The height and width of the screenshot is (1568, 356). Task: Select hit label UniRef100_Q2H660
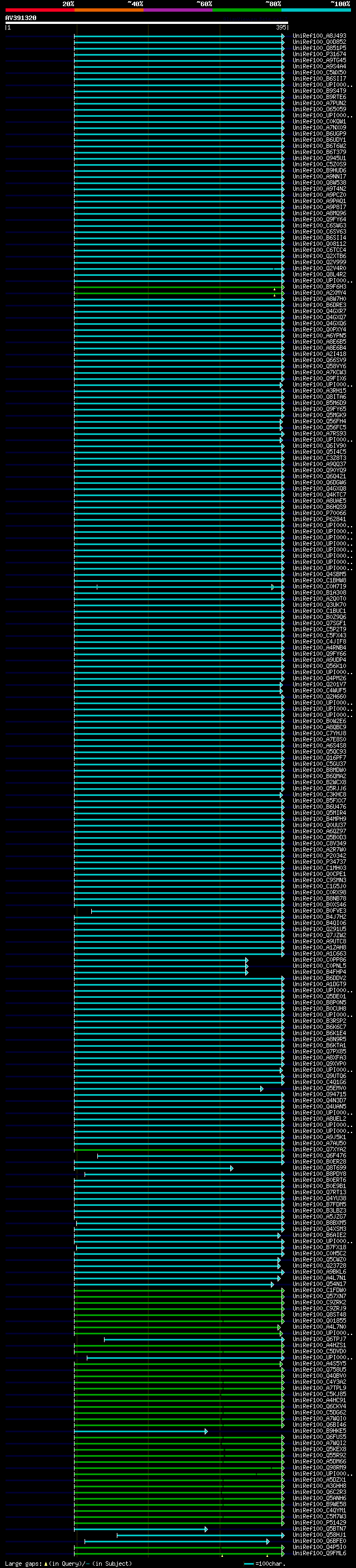click(319, 697)
